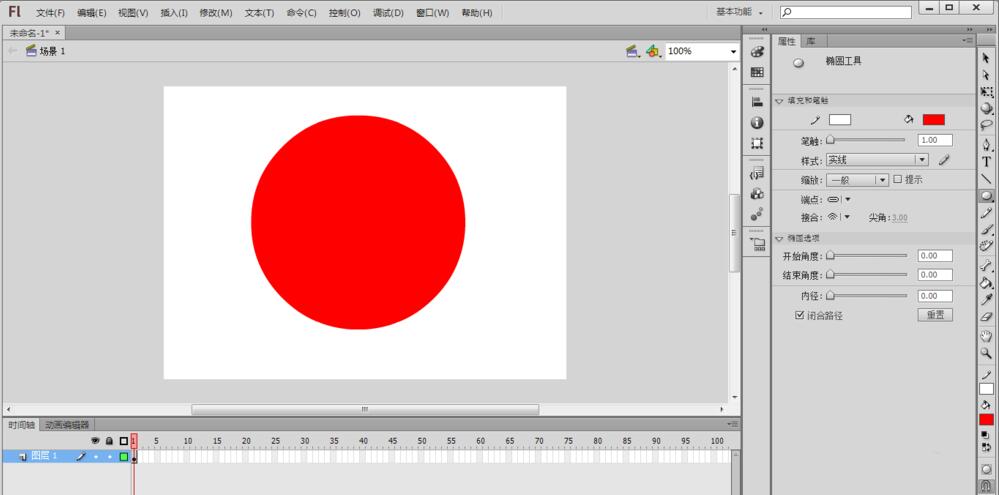The image size is (999, 495).
Task: Click the edit stroke style pencil icon
Action: click(944, 161)
